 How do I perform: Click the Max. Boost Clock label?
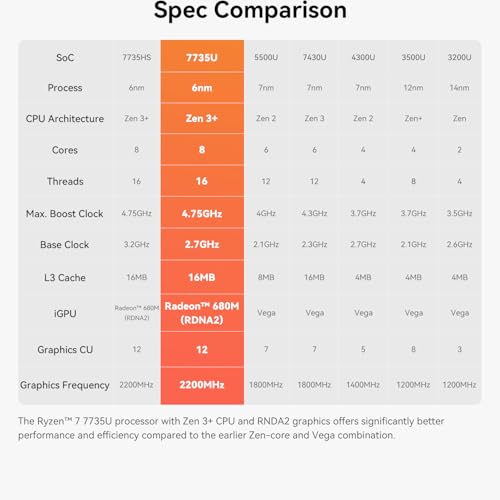point(65,213)
